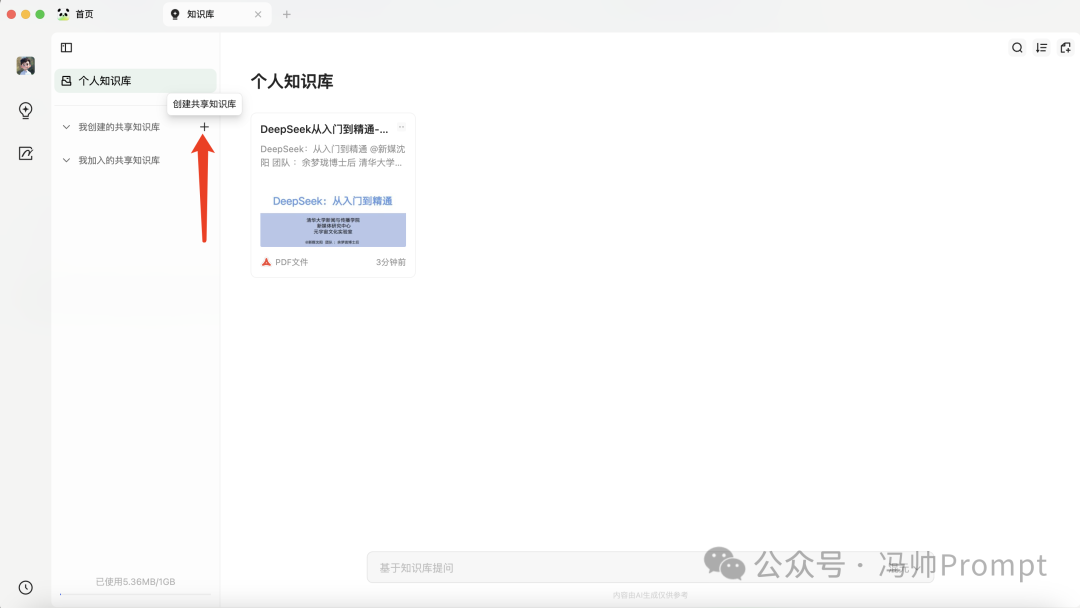Image resolution: width=1080 pixels, height=608 pixels.
Task: Click the PDF文件 label
Action: pyautogui.click(x=291, y=262)
